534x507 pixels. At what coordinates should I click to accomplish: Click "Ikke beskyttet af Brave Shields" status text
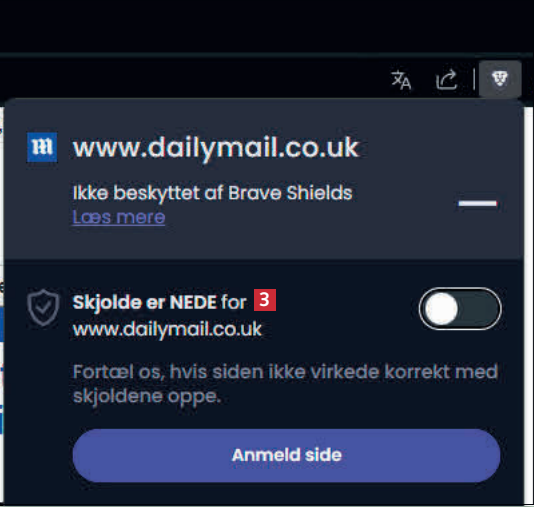pos(213,193)
